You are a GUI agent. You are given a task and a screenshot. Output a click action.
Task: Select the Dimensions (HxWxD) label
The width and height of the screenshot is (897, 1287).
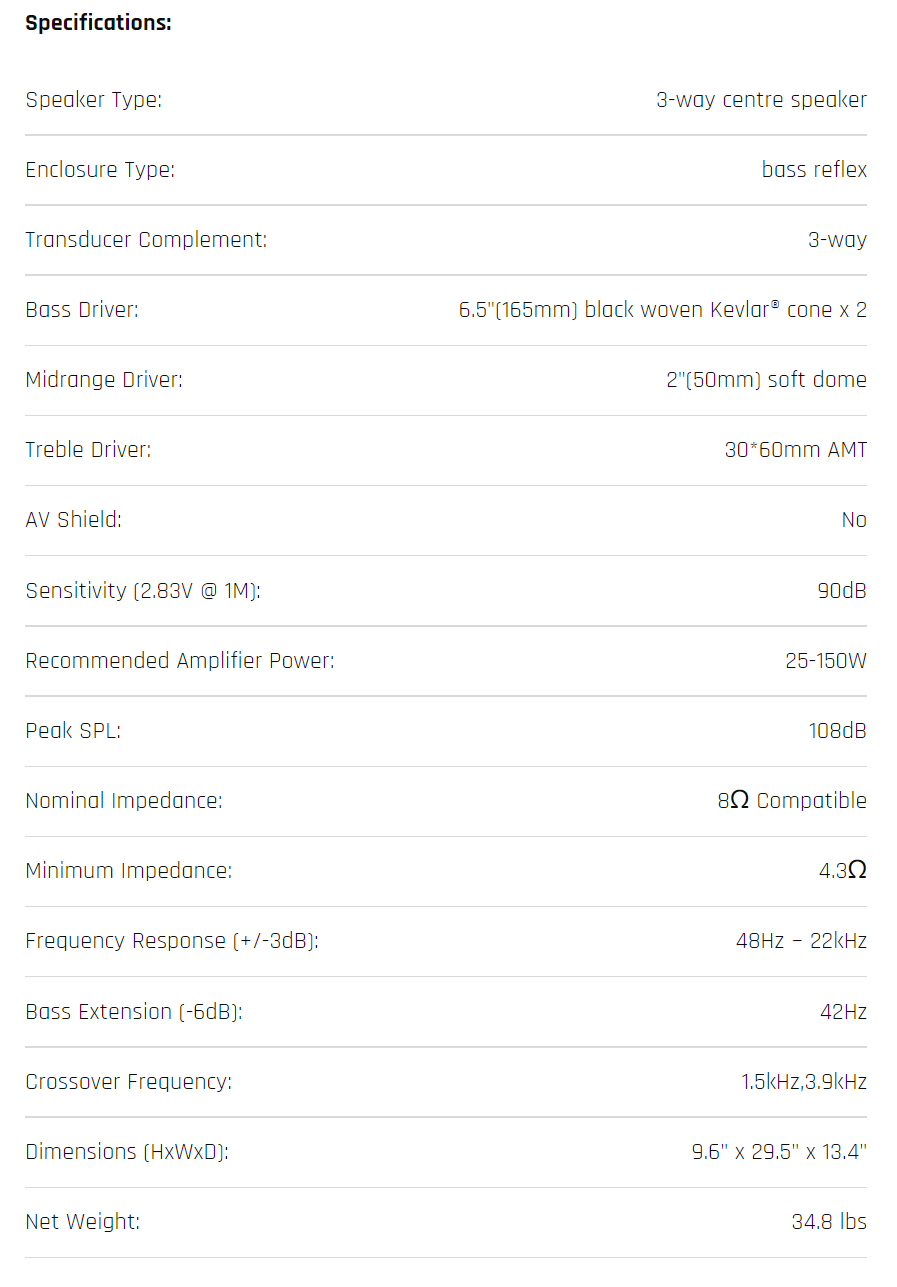pyautogui.click(x=127, y=1152)
